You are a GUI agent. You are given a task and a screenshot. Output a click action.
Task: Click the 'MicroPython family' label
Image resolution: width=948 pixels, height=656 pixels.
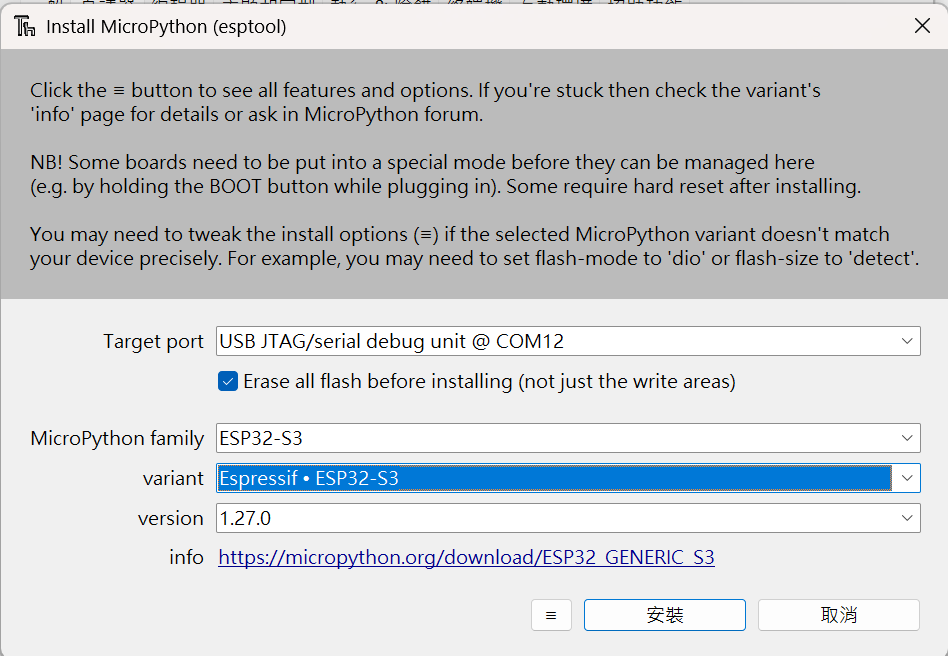117,439
